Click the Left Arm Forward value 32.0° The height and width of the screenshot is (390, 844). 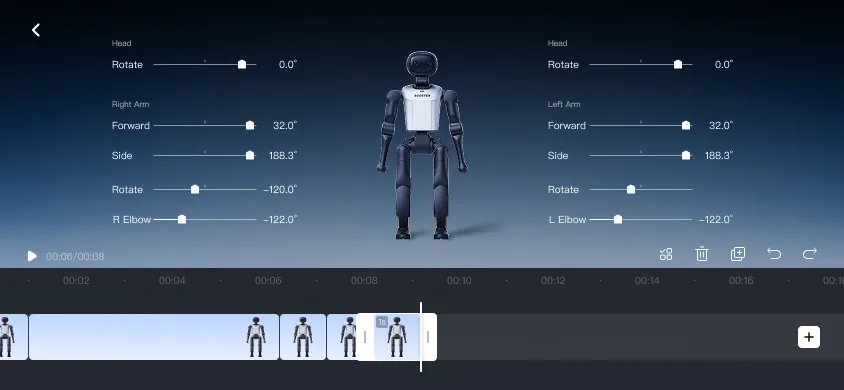(721, 125)
